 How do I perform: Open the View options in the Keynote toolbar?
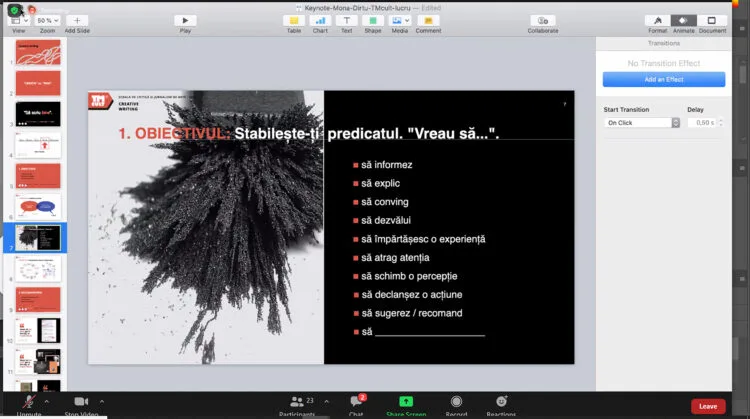(x=19, y=21)
